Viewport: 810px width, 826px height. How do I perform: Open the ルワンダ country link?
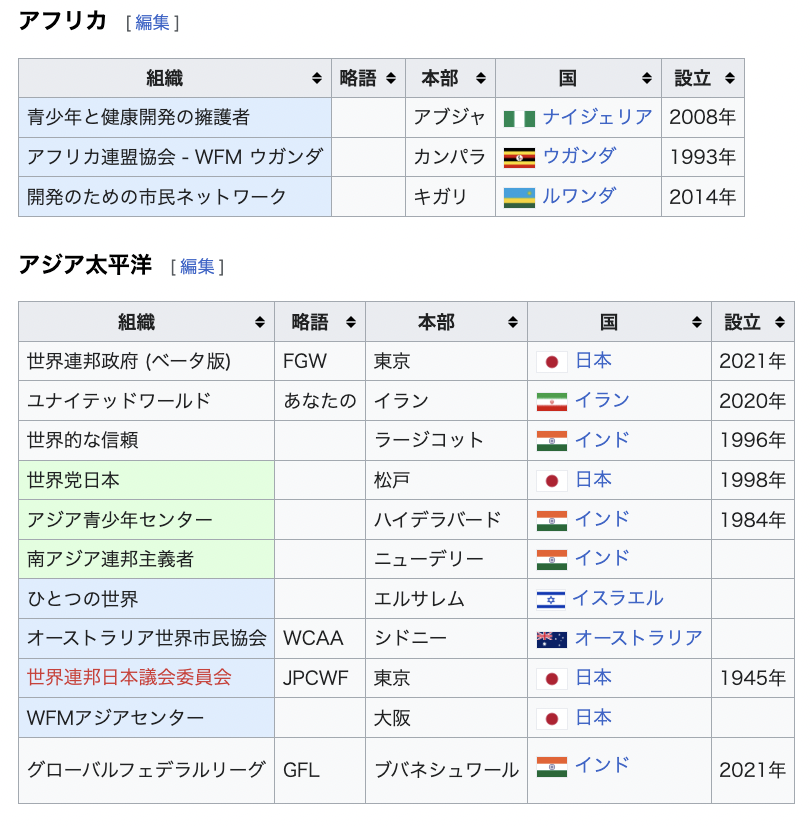579,196
